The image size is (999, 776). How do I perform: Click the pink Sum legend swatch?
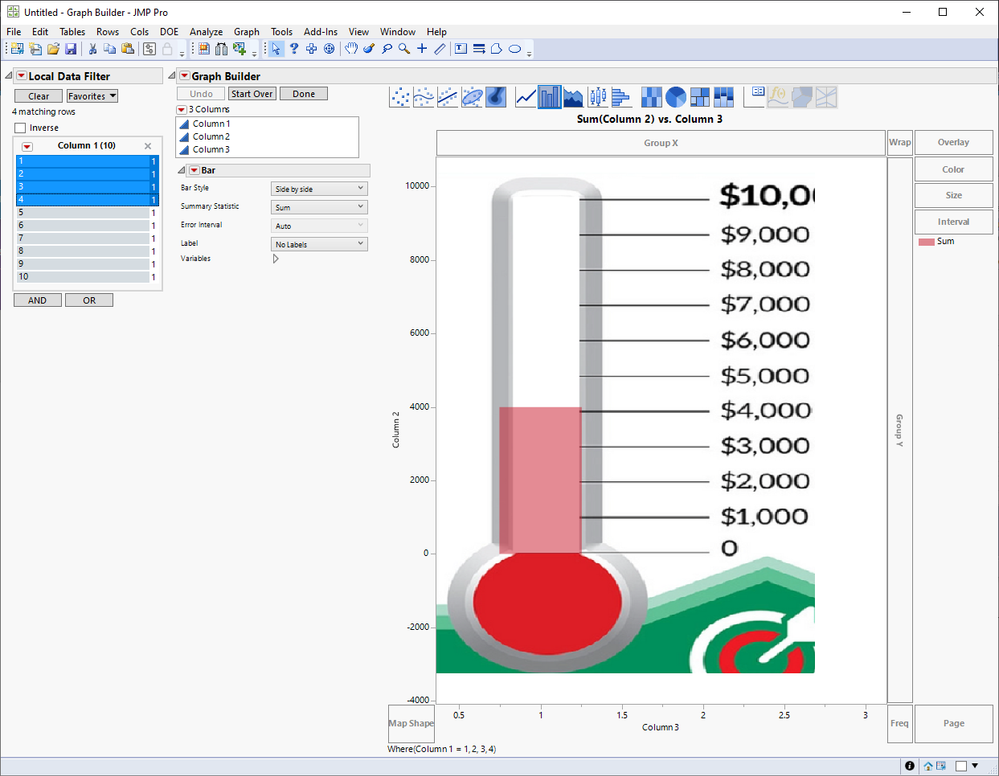point(925,242)
